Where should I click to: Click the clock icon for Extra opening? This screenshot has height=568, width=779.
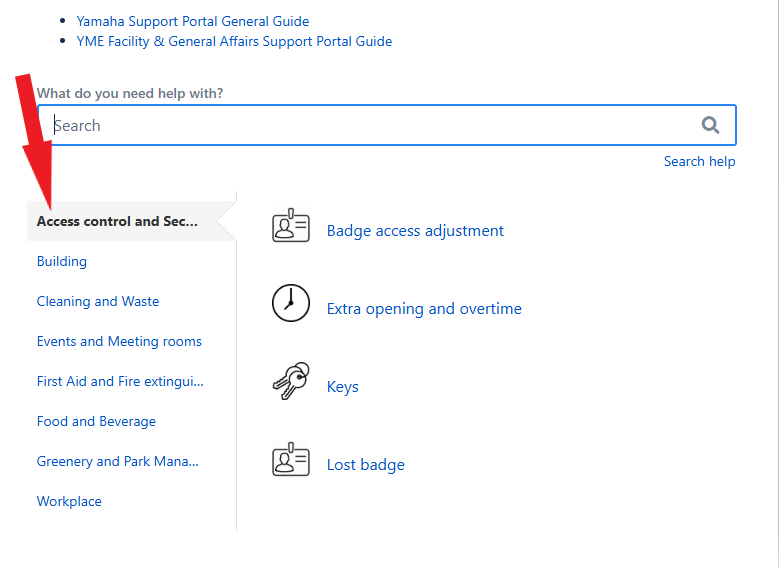point(291,303)
